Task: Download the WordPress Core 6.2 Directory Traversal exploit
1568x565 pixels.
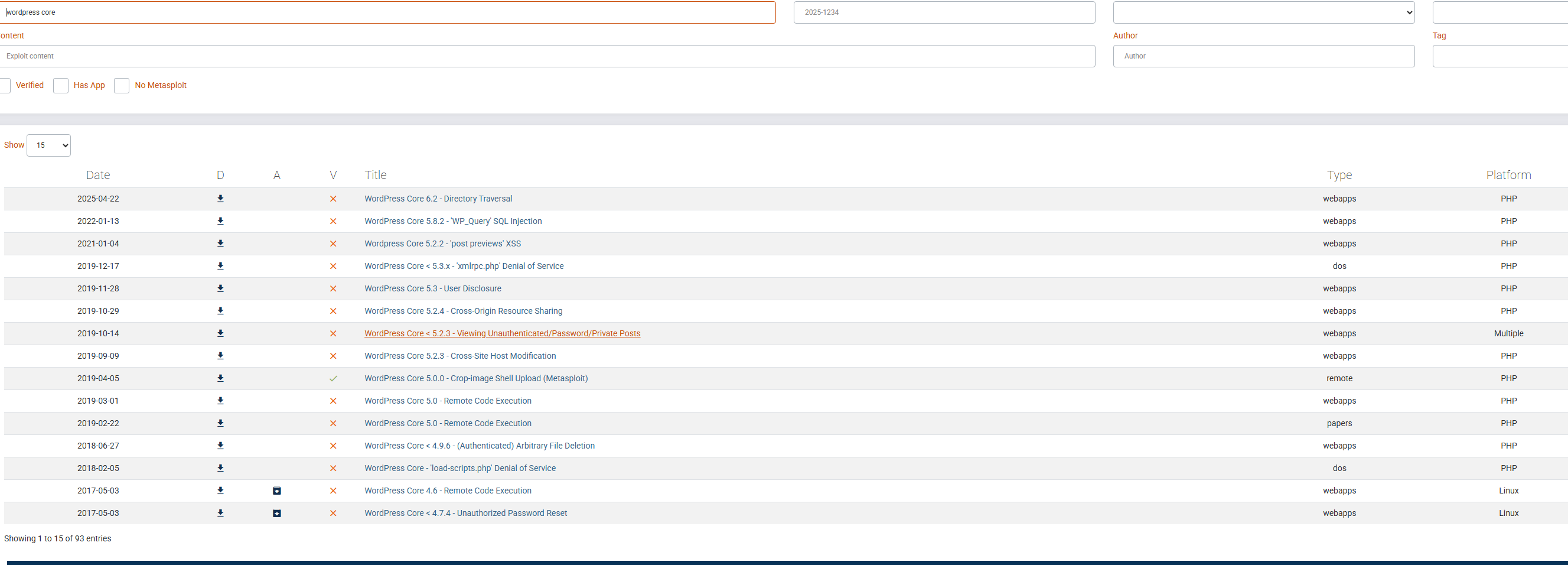Action: [220, 199]
